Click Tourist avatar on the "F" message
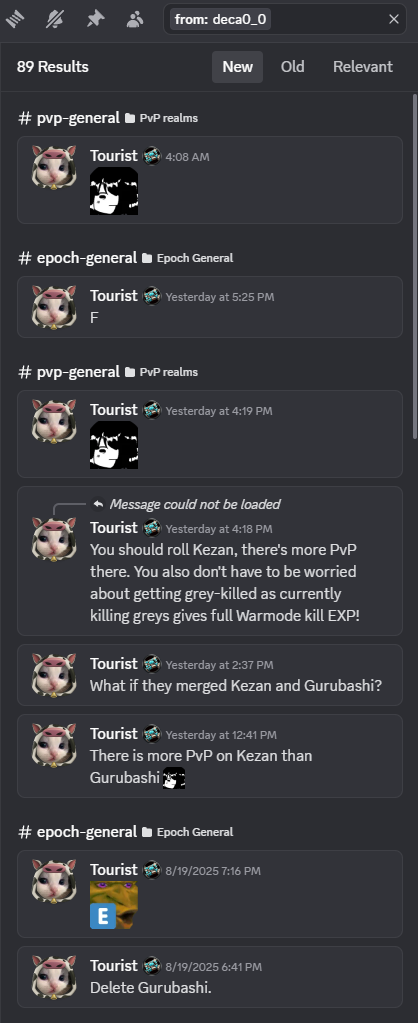This screenshot has width=418, height=1023. 54,307
